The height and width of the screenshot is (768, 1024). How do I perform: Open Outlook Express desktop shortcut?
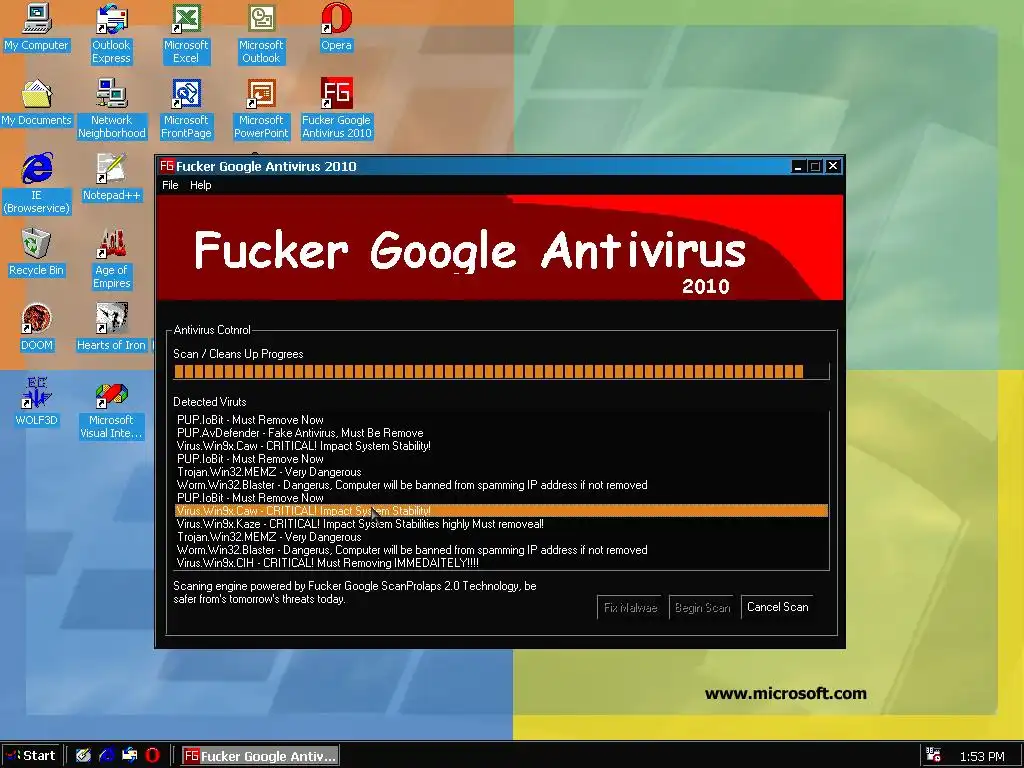pos(111,34)
